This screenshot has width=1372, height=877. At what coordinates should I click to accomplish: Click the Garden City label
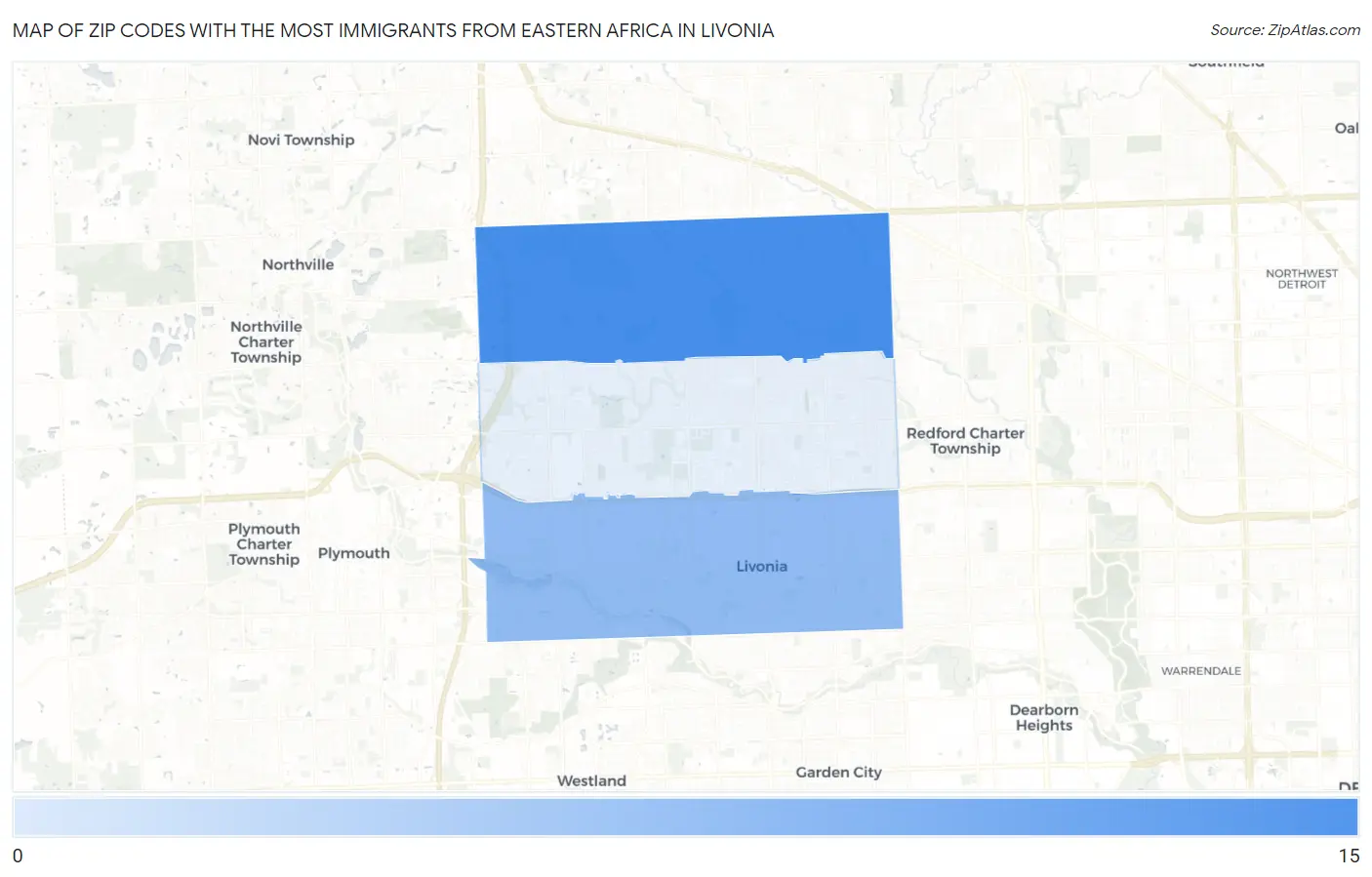838,773
